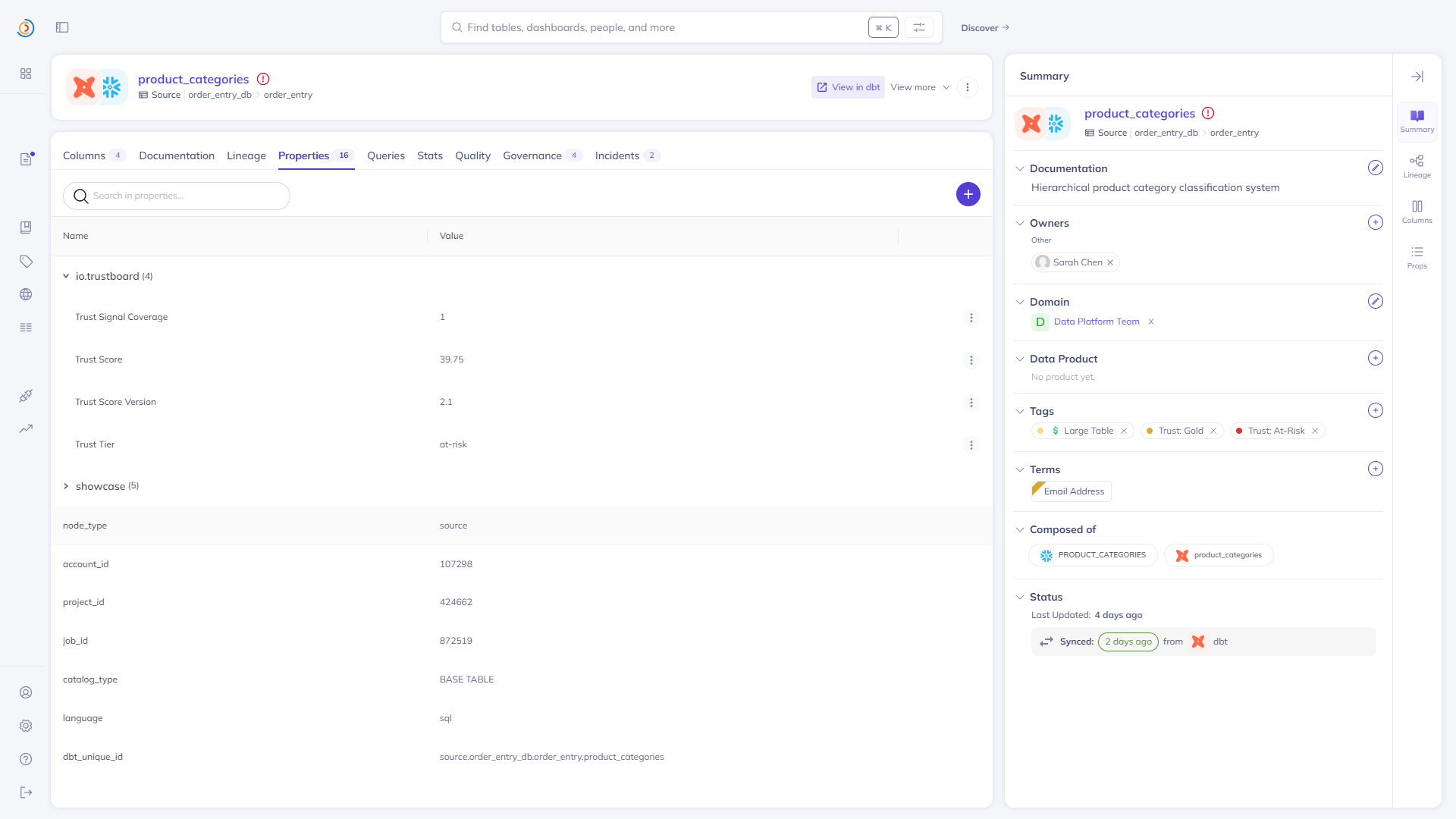Collapse the Tags section in Summary
The width and height of the screenshot is (1456, 819).
[x=1020, y=411]
